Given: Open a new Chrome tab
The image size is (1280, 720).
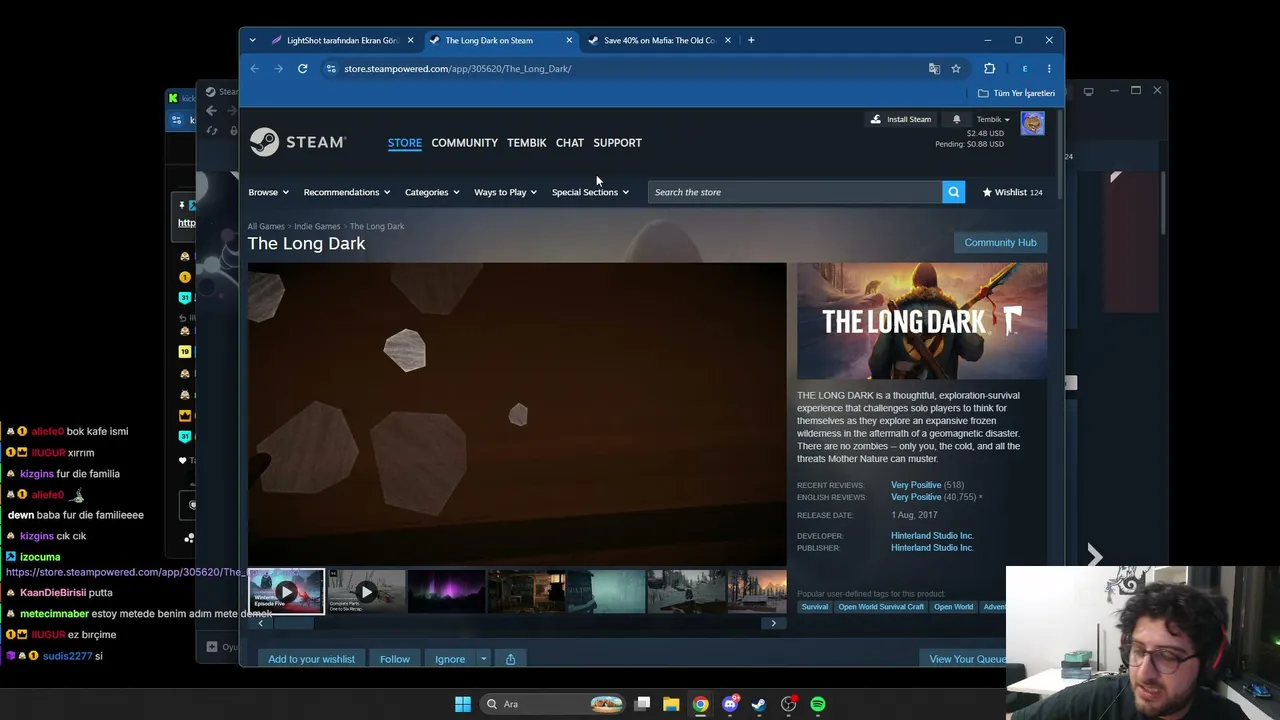Looking at the screenshot, I should pyautogui.click(x=751, y=40).
